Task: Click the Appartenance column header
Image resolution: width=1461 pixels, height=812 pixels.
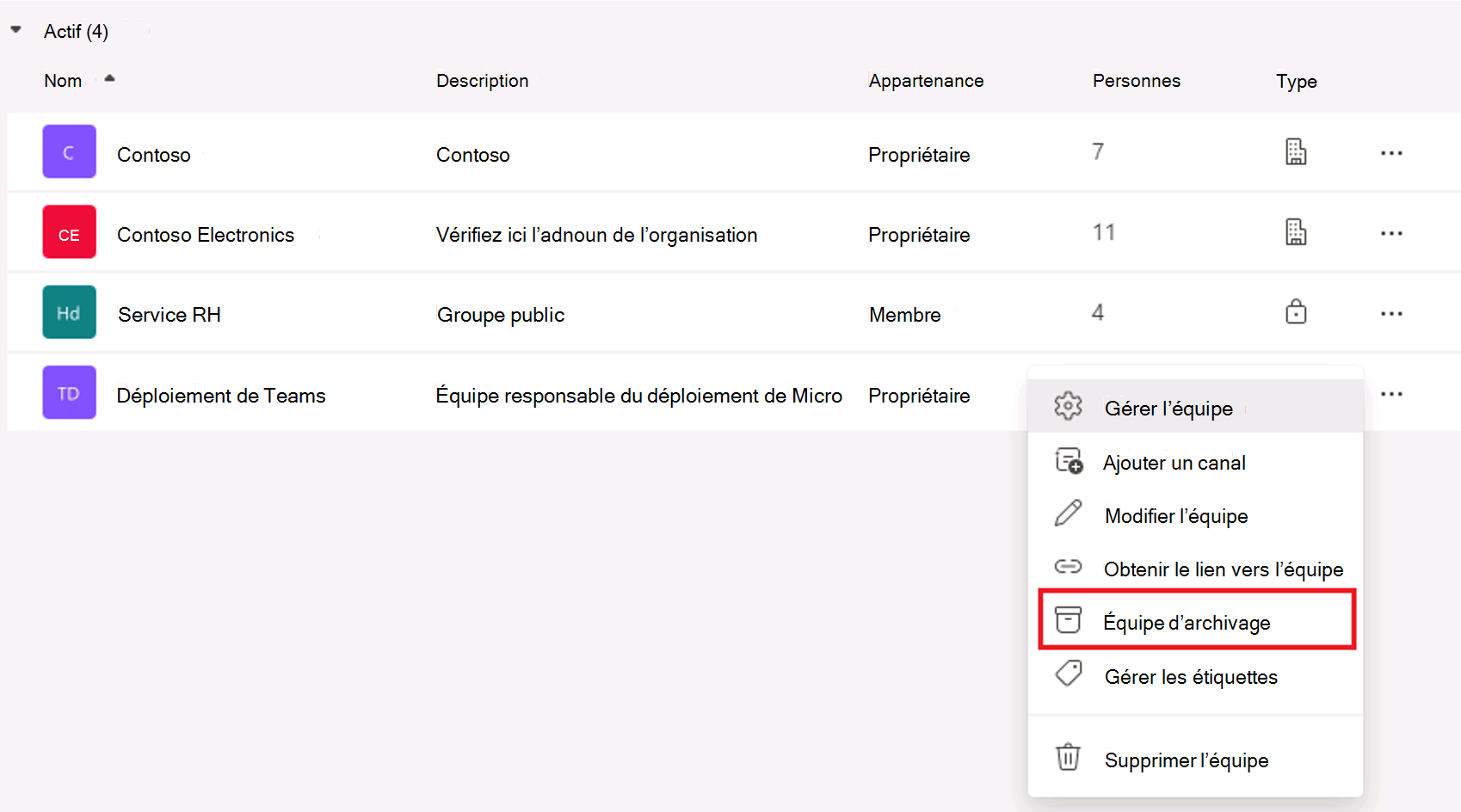Action: click(x=926, y=81)
